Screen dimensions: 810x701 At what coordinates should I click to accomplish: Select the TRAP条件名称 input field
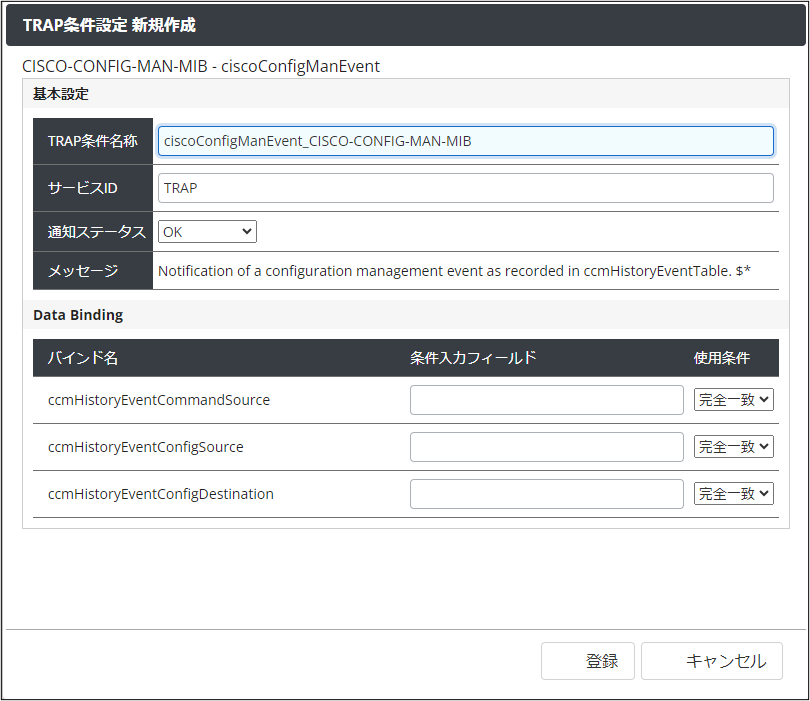(x=465, y=141)
